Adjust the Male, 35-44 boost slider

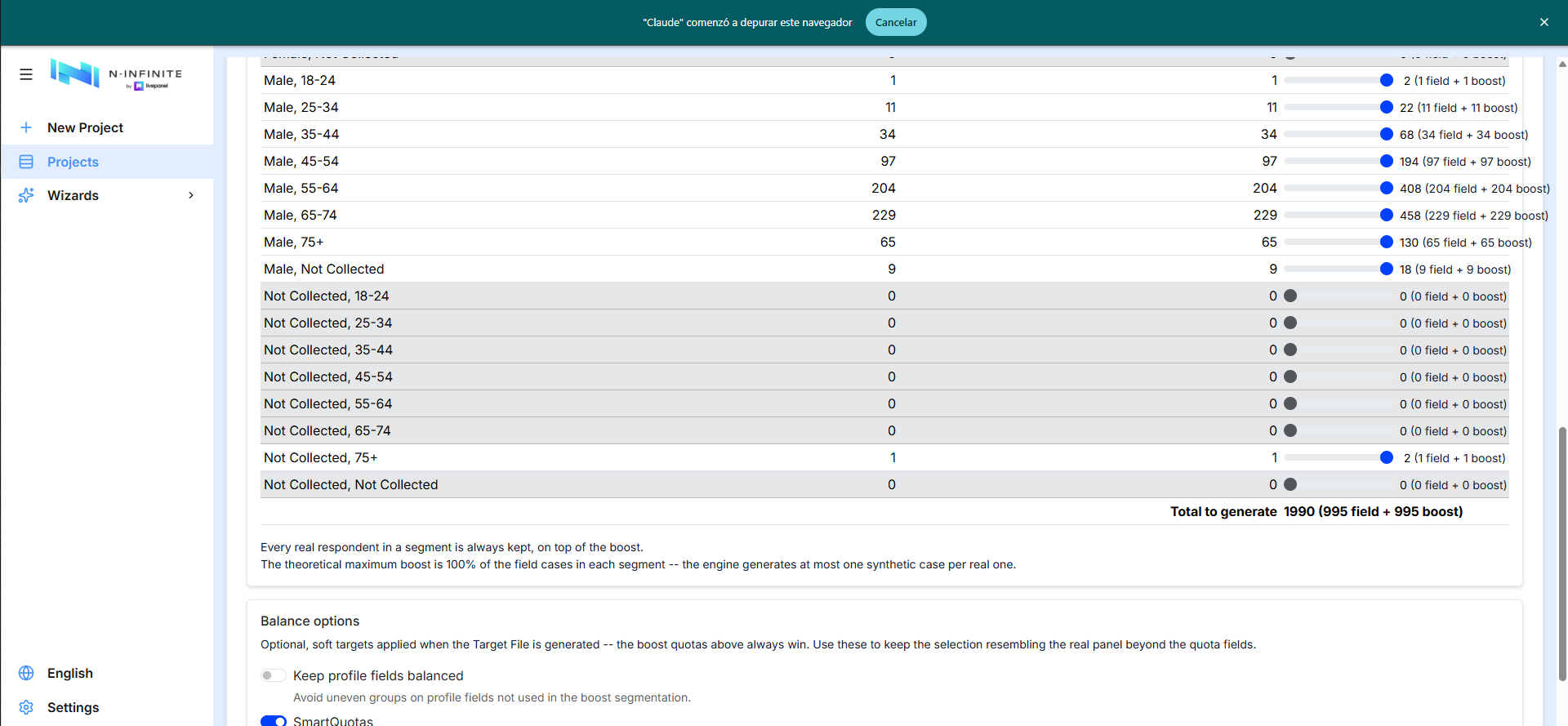point(1338,134)
